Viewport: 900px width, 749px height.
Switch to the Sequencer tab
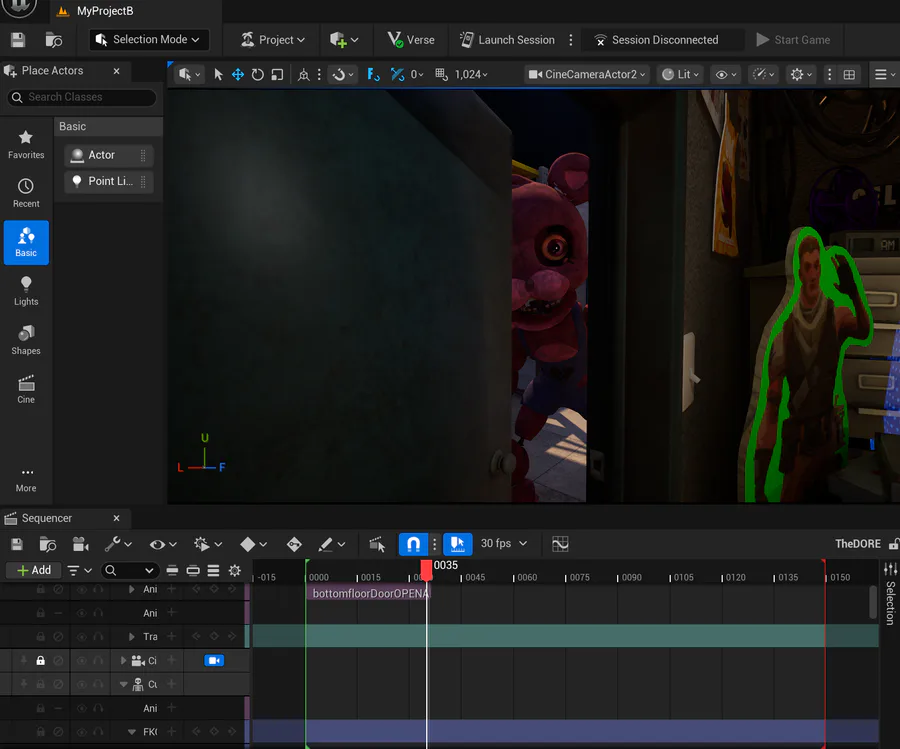(x=46, y=518)
